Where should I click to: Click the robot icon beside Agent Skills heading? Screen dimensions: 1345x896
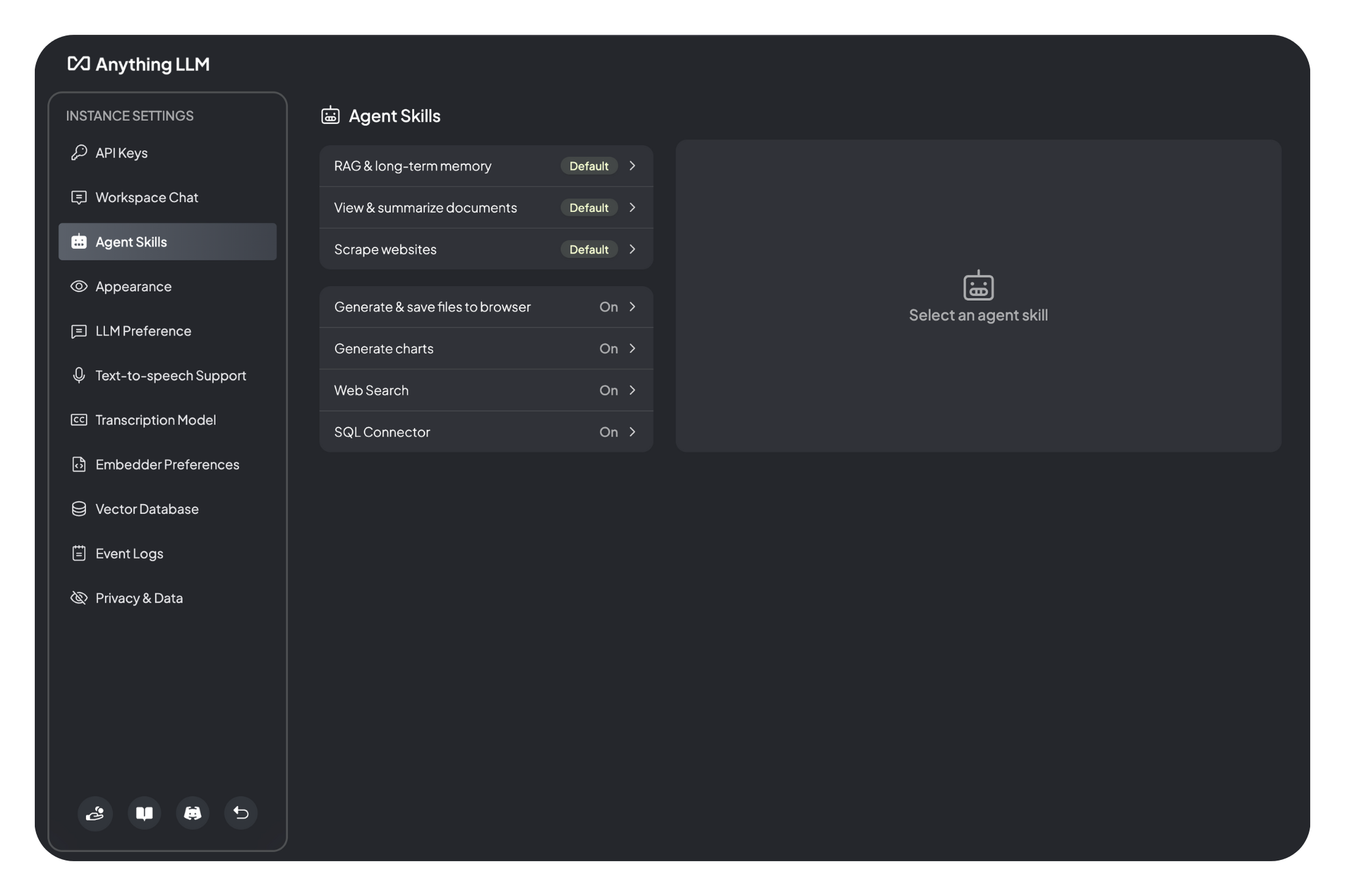[x=330, y=116]
